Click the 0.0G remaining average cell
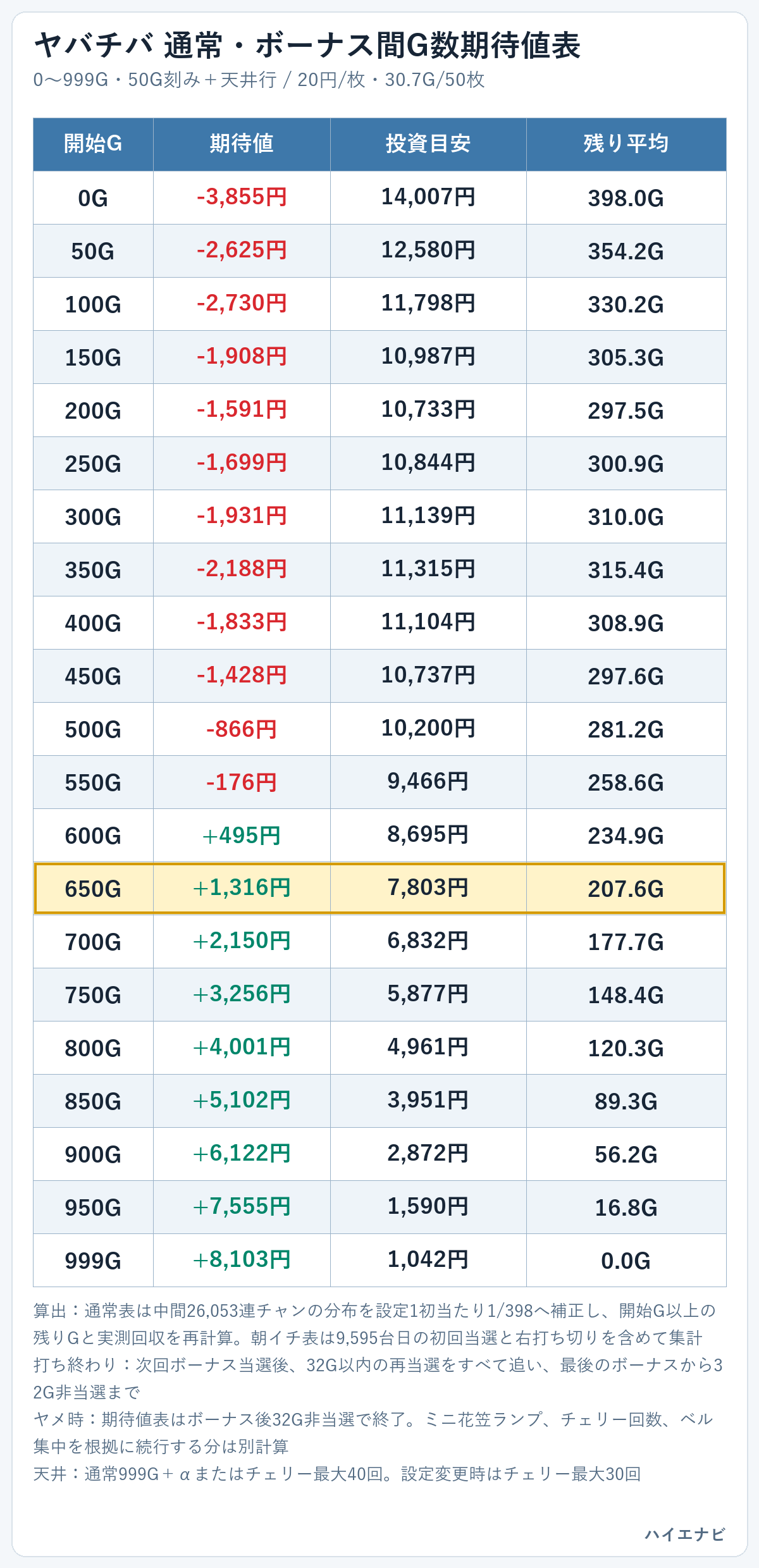This screenshot has width=759, height=1568. (626, 1261)
